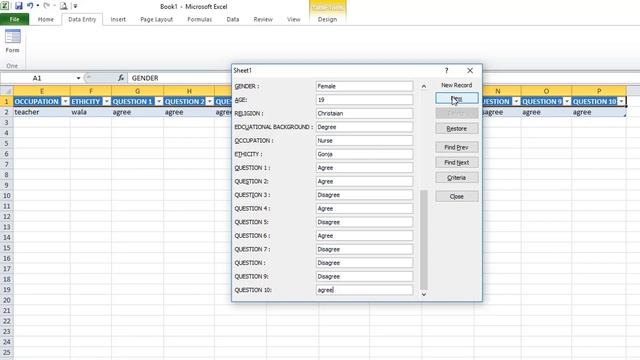Switch to the Page Layout tab
The image size is (640, 360).
click(x=156, y=19)
